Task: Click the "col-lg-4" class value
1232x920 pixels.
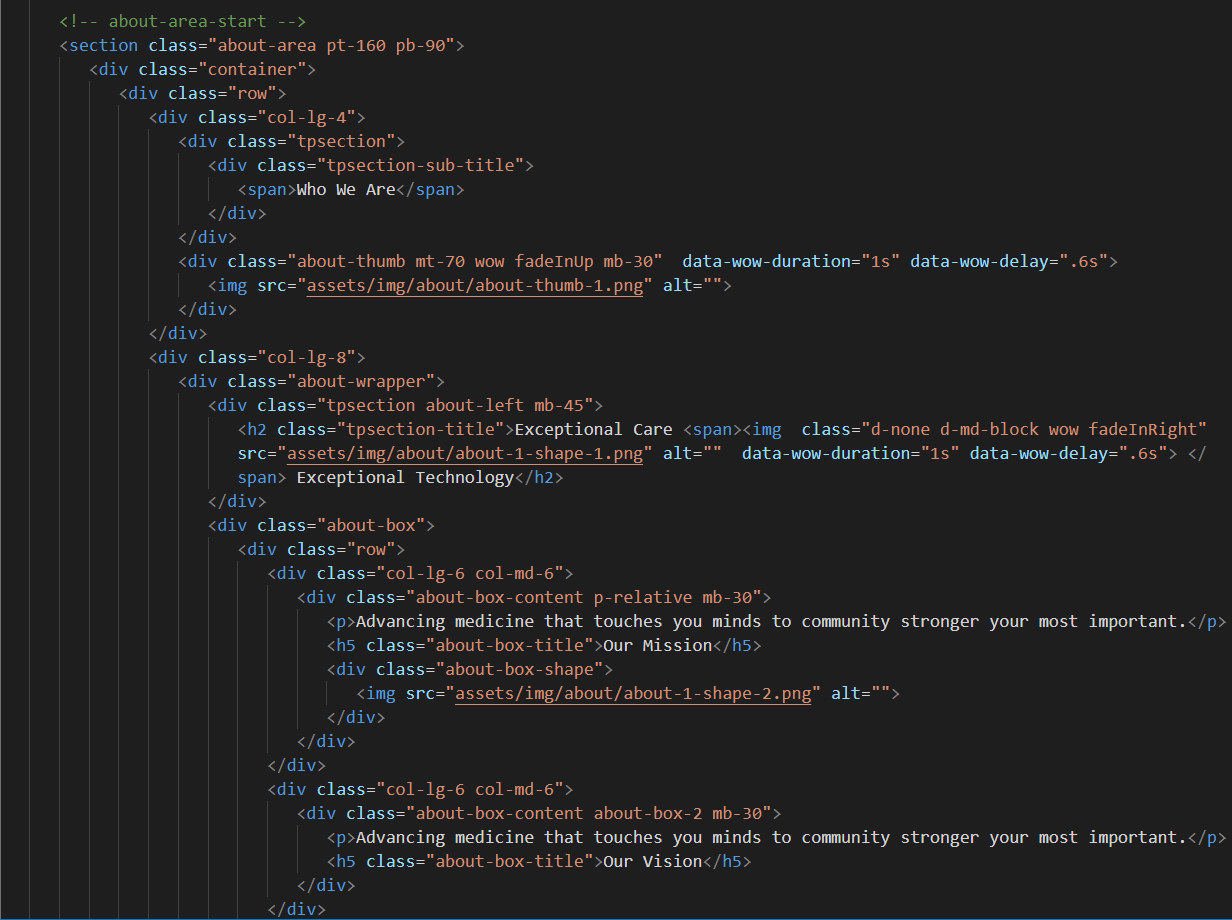Action: (x=311, y=118)
